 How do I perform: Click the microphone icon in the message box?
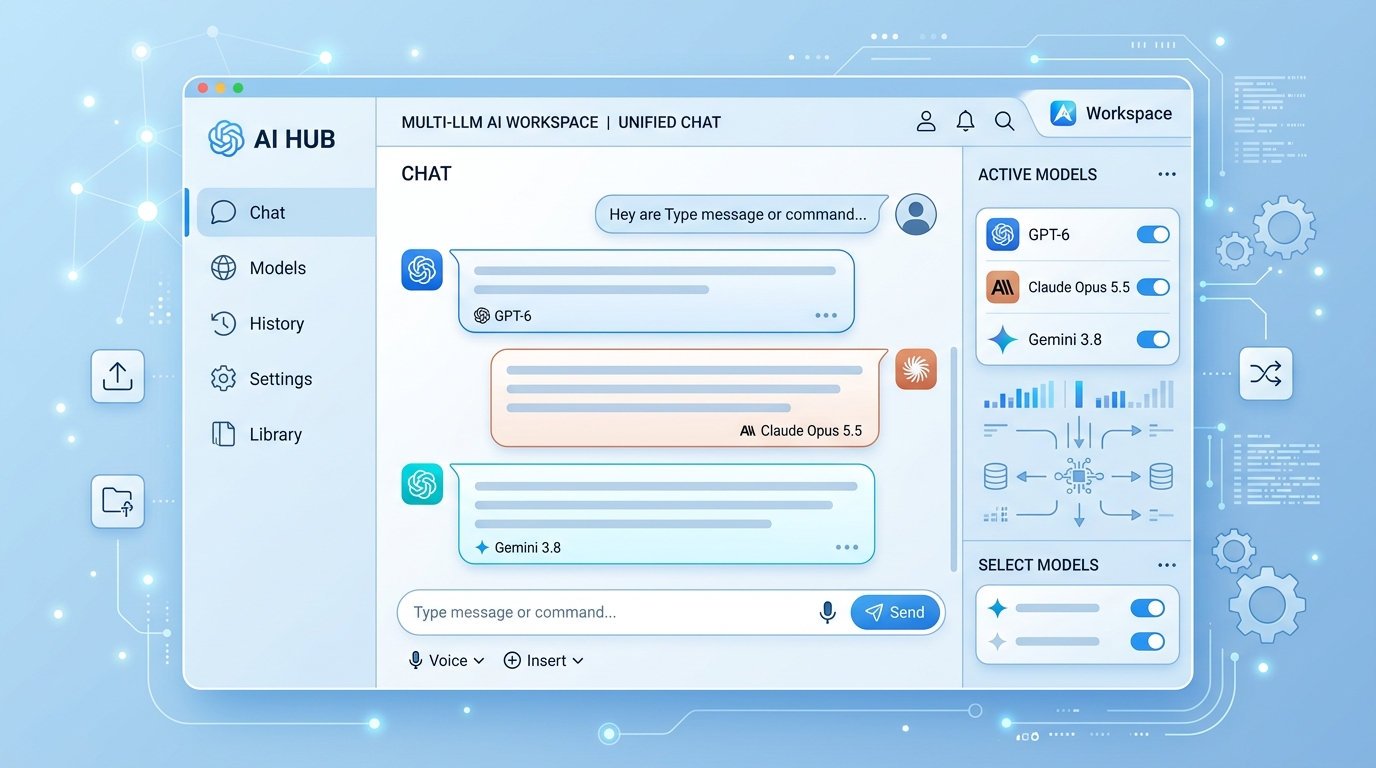[x=827, y=612]
